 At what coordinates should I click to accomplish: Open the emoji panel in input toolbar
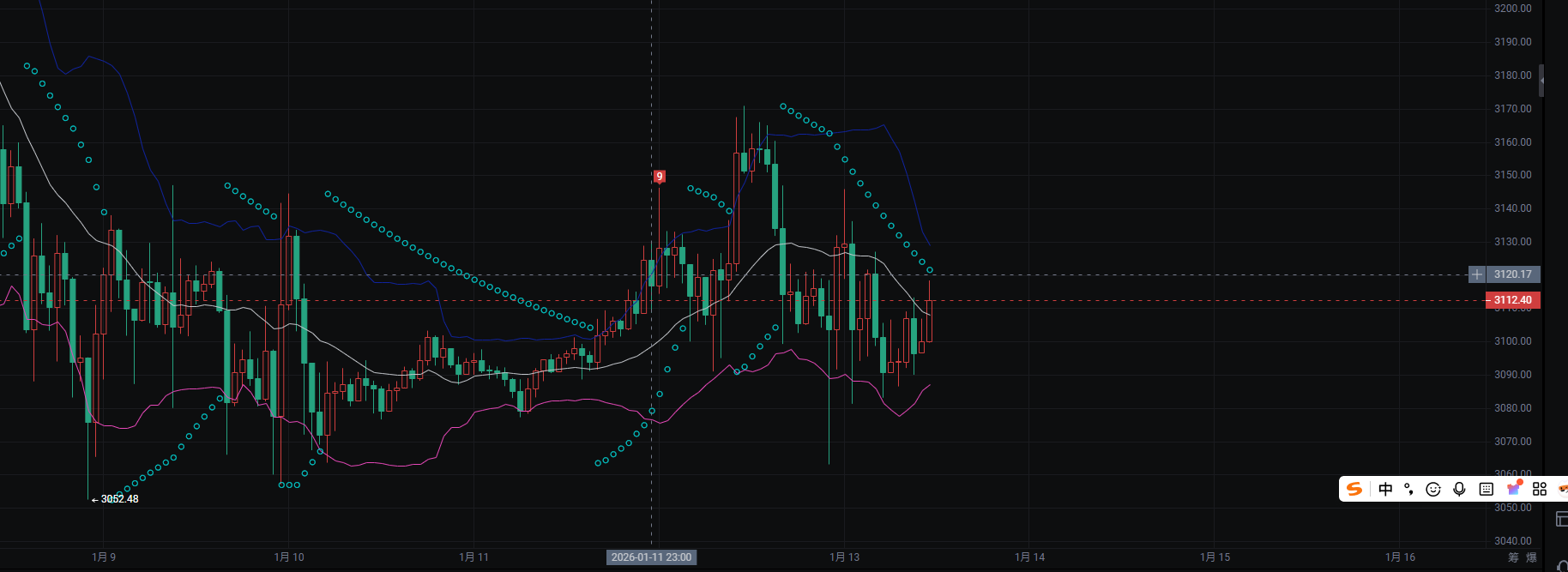pyautogui.click(x=1432, y=489)
